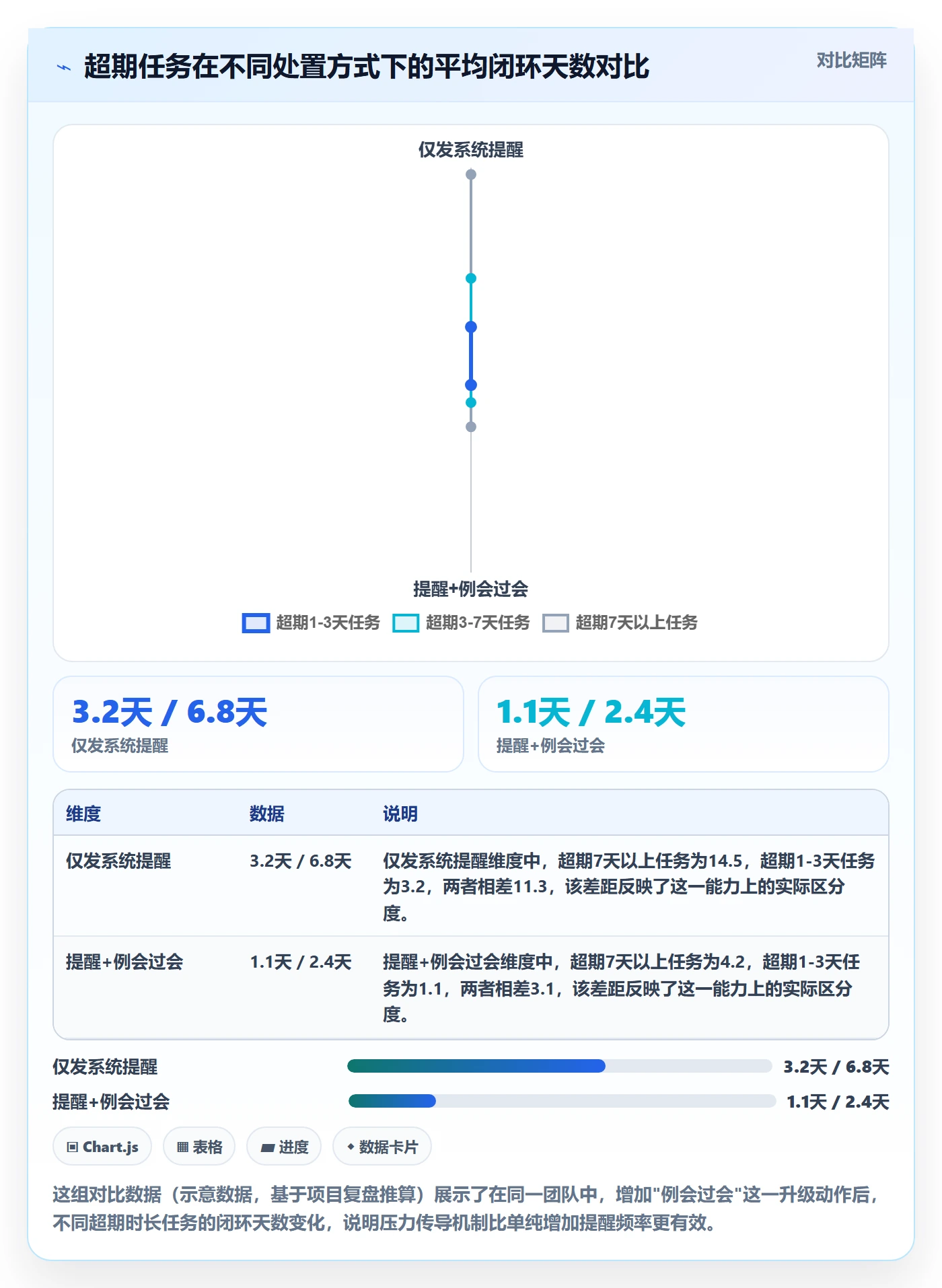Click the upper dark blue chart data point
This screenshot has height=1288, width=942.
pyautogui.click(x=471, y=327)
